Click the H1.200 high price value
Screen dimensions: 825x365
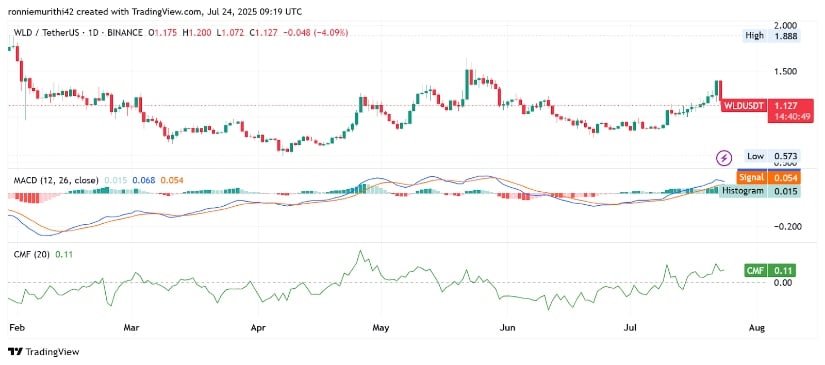(x=198, y=33)
